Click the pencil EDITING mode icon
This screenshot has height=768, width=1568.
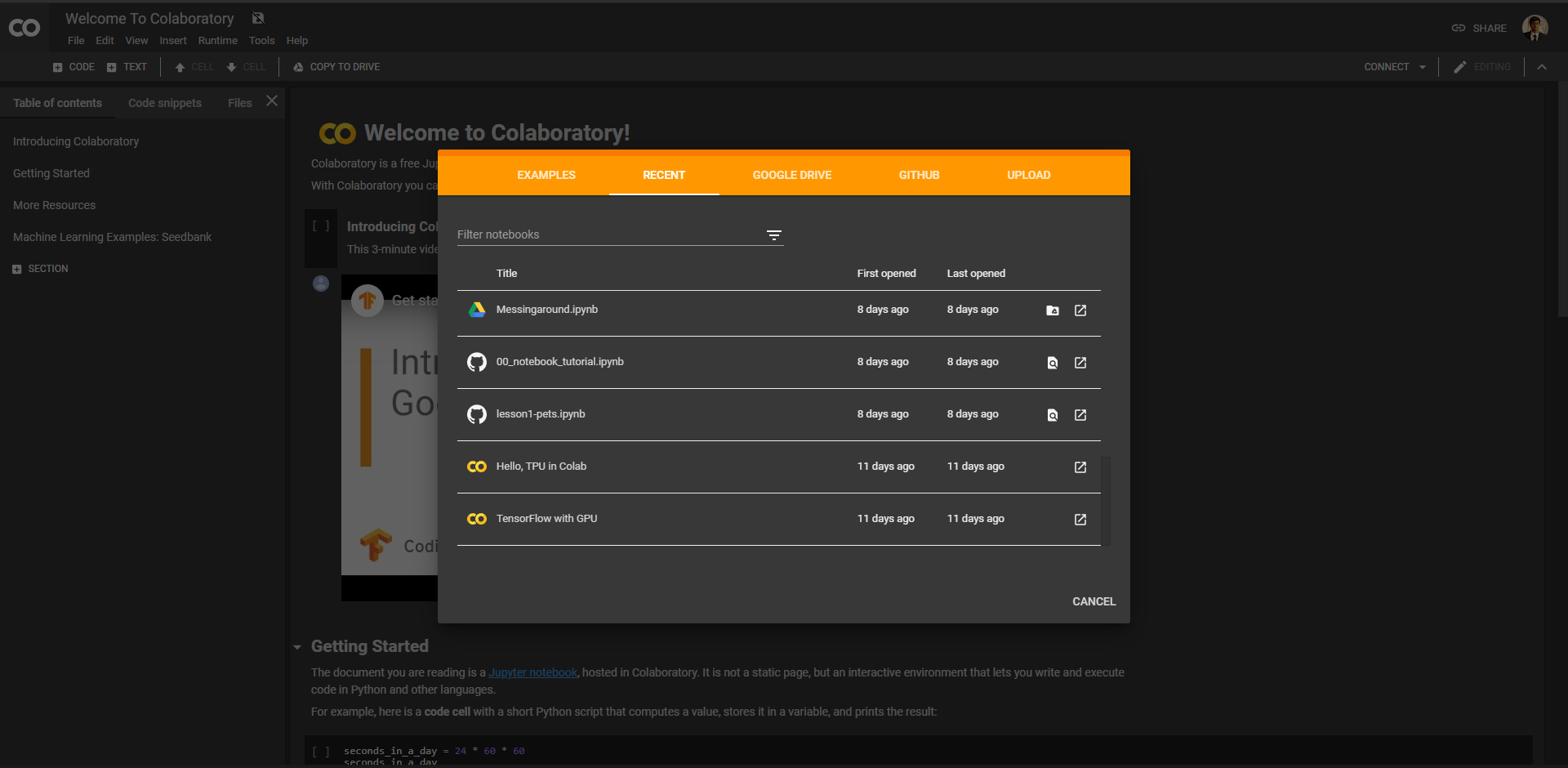pos(1460,67)
